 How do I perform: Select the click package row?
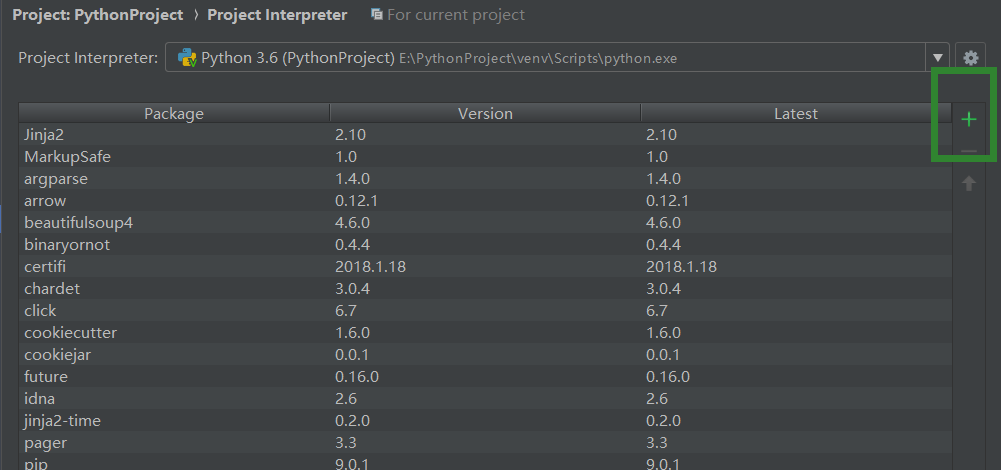[x=485, y=311]
